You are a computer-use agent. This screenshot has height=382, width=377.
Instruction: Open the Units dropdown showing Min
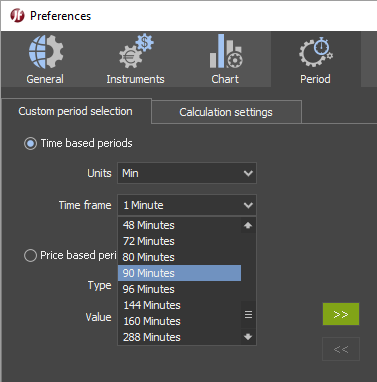tap(187, 173)
